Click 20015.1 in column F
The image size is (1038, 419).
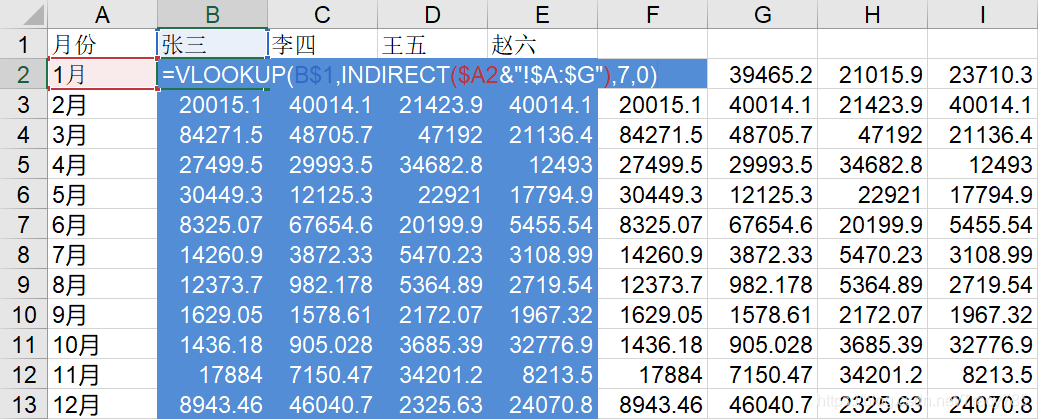652,105
